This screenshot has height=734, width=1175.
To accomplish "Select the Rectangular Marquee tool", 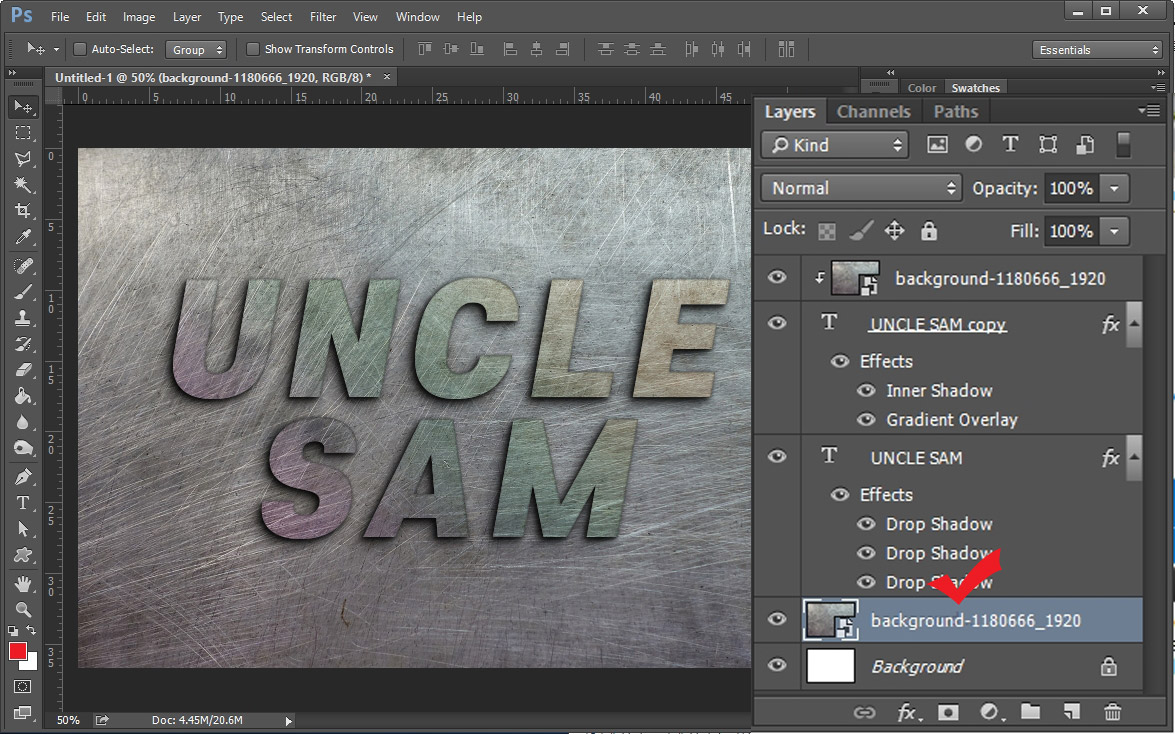I will [23, 133].
